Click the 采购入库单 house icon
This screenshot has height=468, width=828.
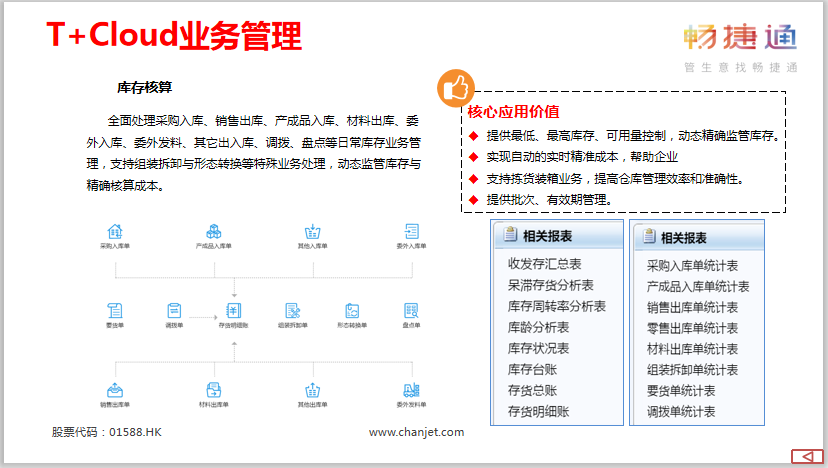click(x=115, y=231)
